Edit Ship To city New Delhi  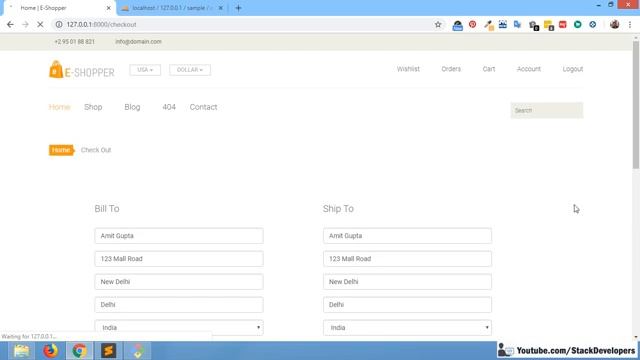(x=407, y=282)
